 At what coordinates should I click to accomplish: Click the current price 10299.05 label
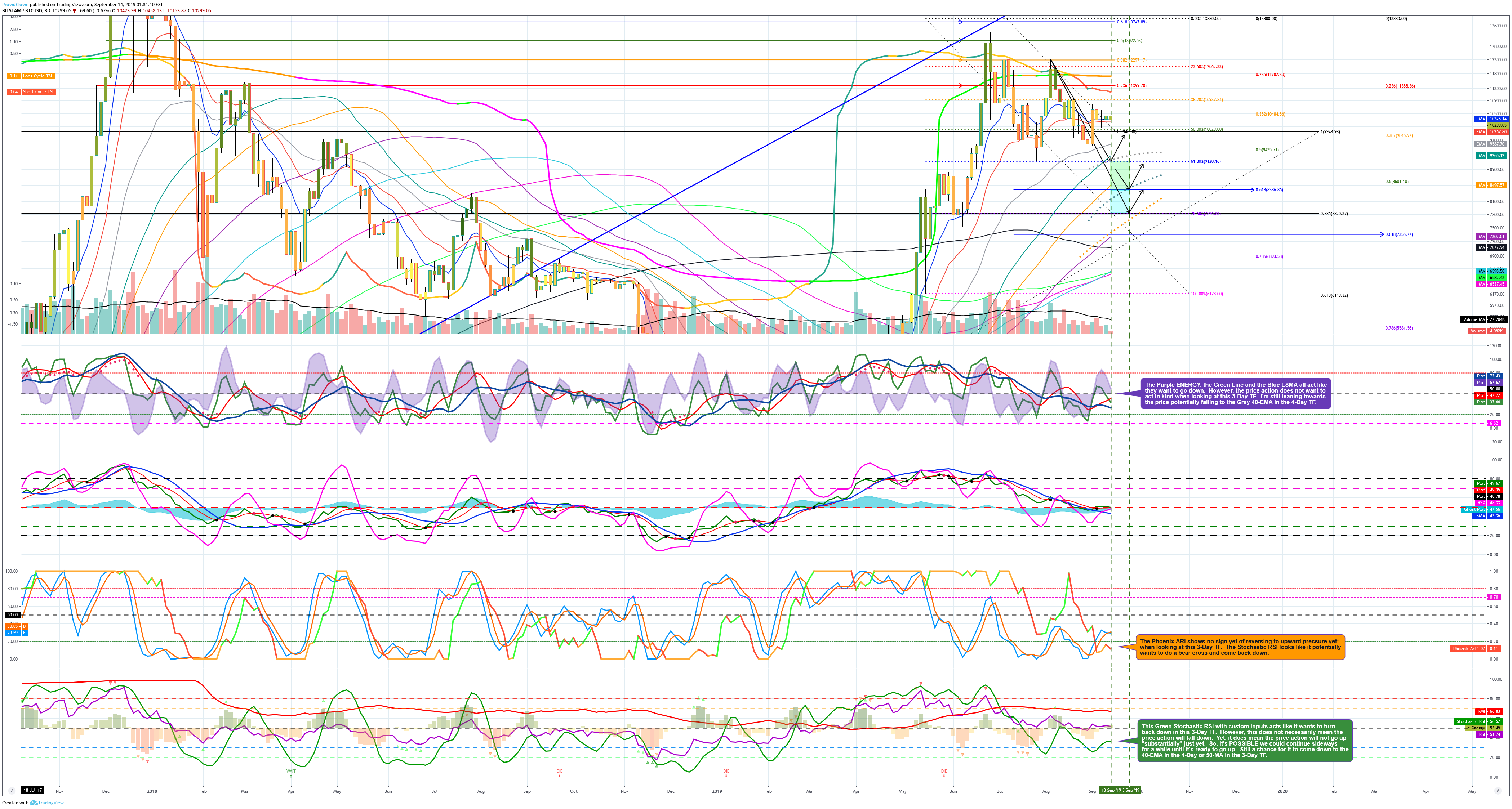1497,125
